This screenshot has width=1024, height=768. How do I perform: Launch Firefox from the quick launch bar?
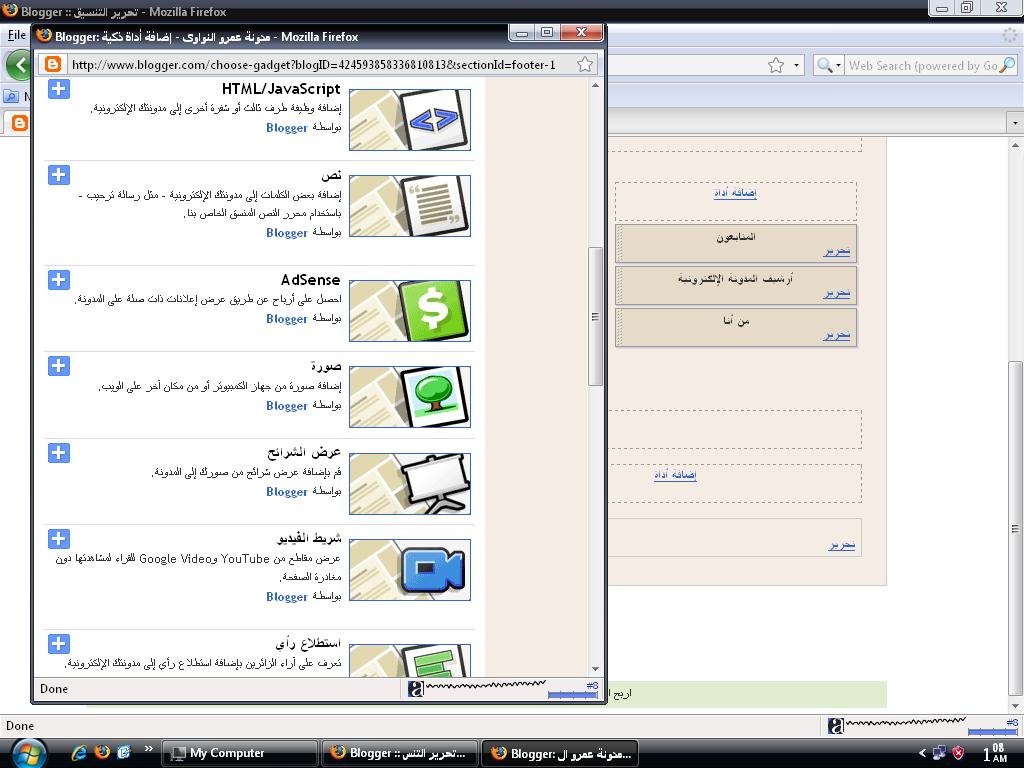(x=102, y=752)
